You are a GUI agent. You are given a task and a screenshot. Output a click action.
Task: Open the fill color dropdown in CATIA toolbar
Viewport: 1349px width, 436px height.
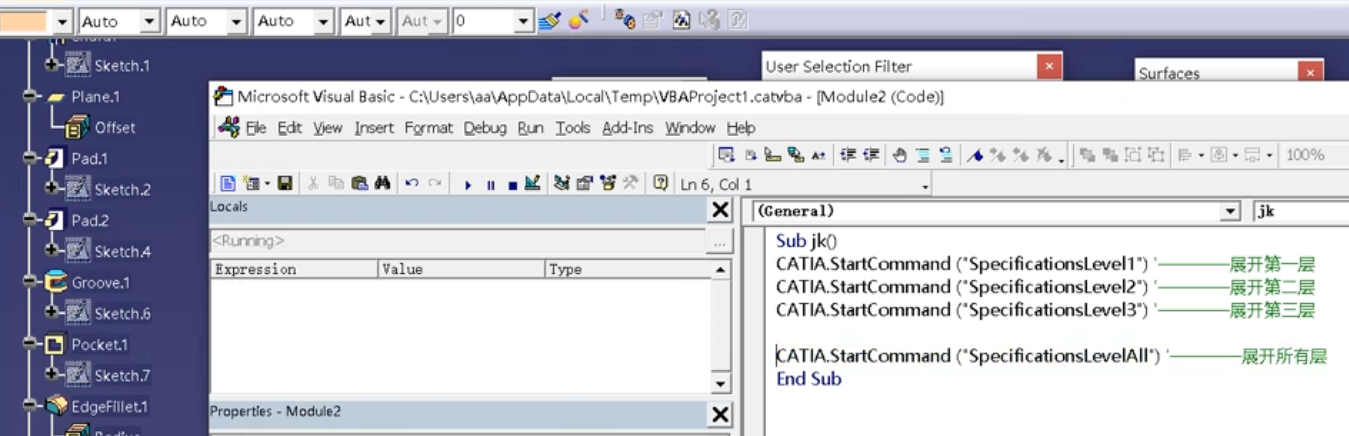point(62,21)
